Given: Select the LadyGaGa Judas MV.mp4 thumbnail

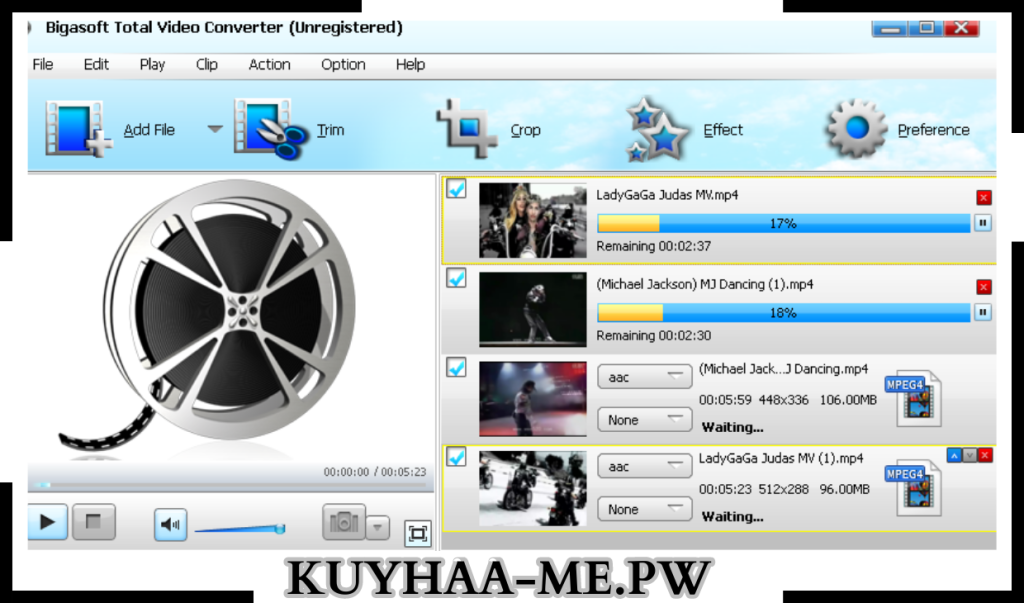Looking at the screenshot, I should point(533,220).
